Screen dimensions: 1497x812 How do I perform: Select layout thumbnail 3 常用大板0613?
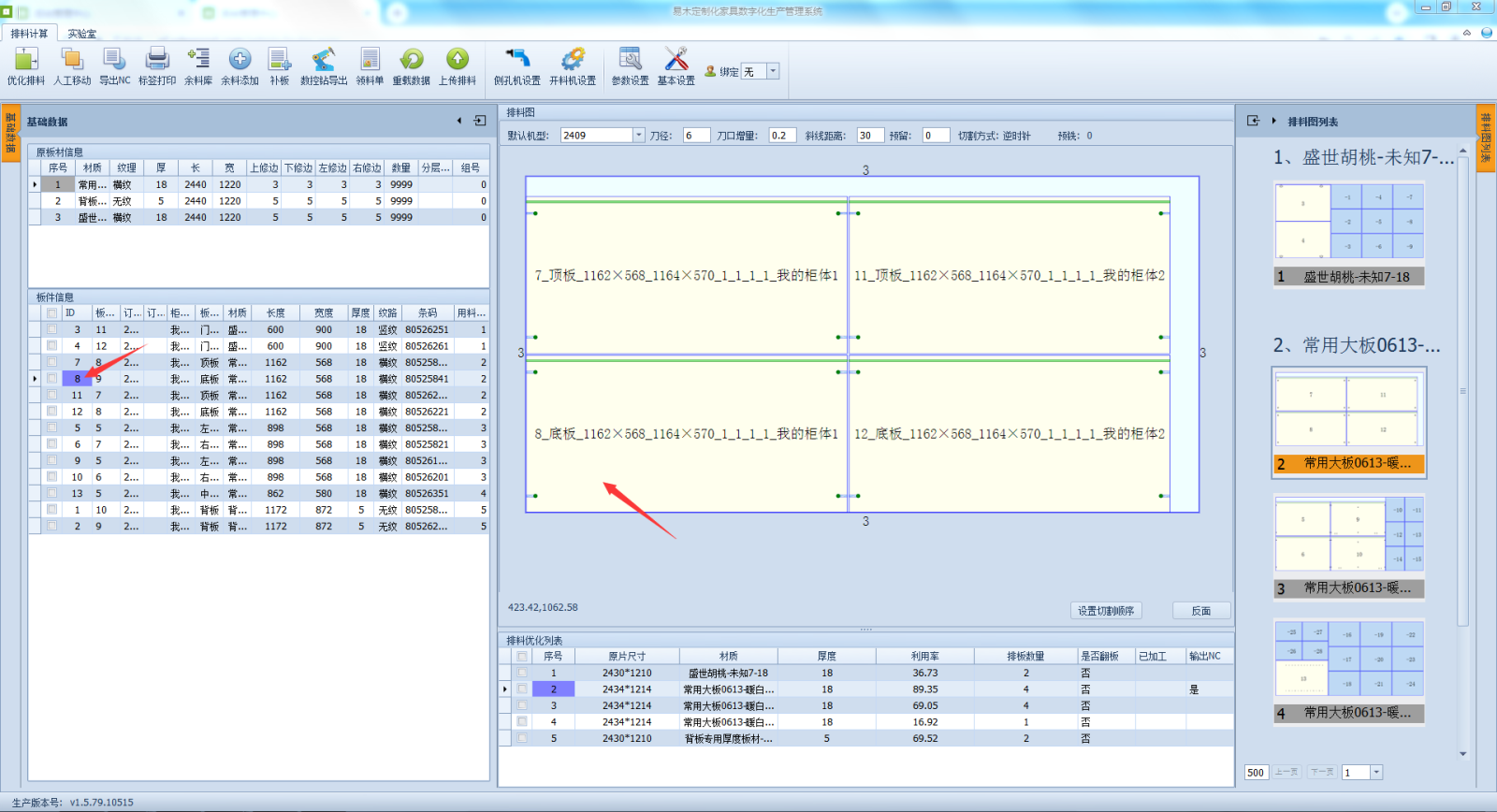(1349, 546)
